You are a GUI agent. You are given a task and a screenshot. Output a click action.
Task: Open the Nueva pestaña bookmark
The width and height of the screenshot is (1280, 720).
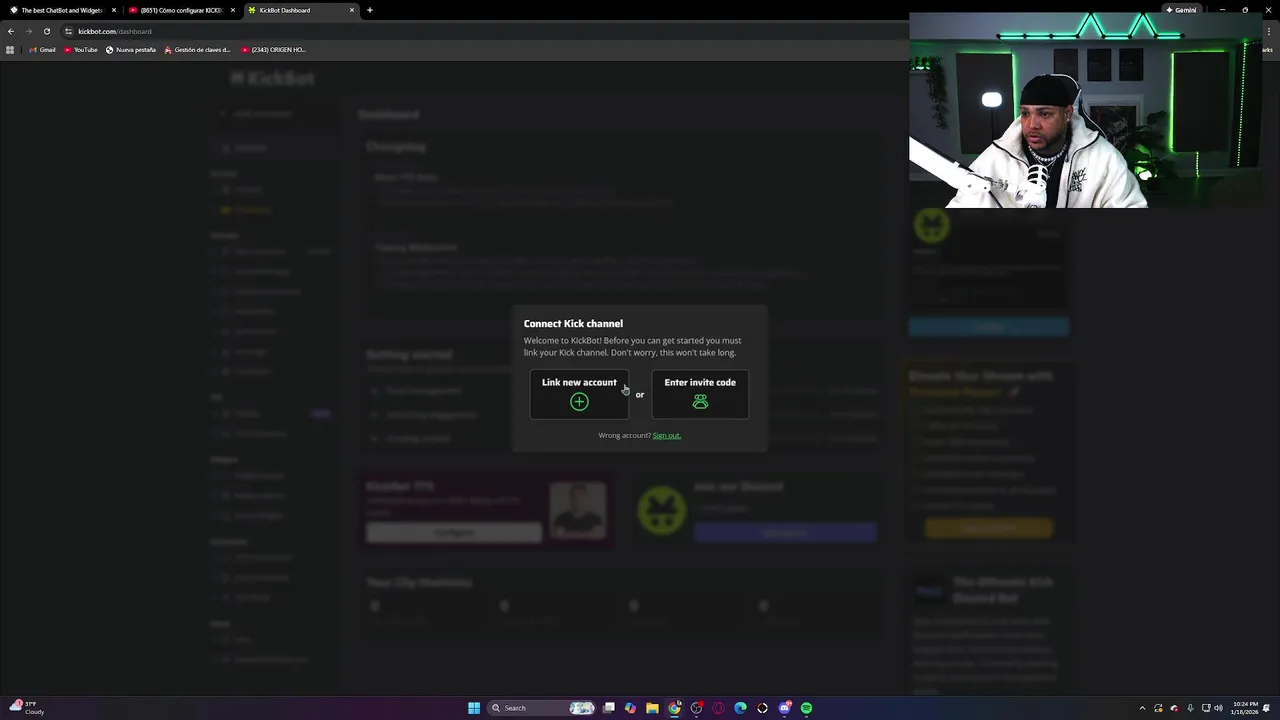click(x=131, y=49)
